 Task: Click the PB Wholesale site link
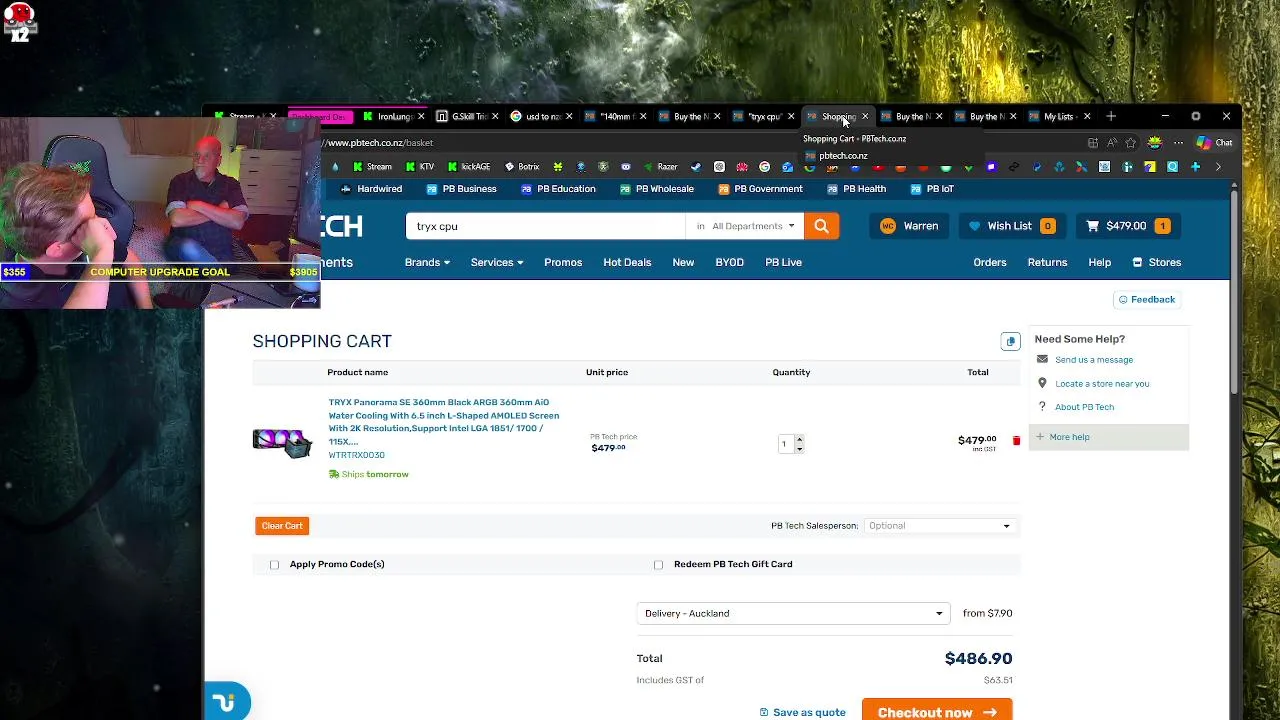656,189
